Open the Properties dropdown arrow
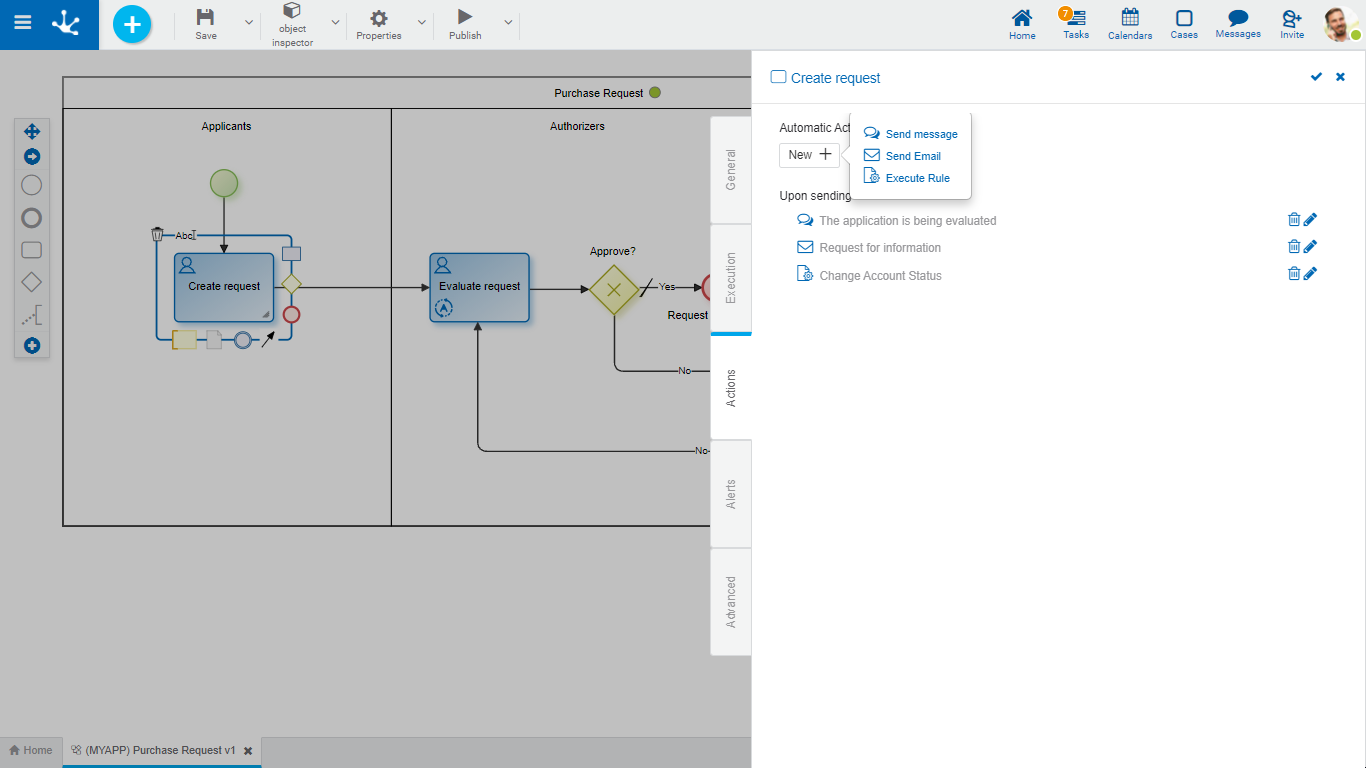1366x768 pixels. click(x=421, y=22)
